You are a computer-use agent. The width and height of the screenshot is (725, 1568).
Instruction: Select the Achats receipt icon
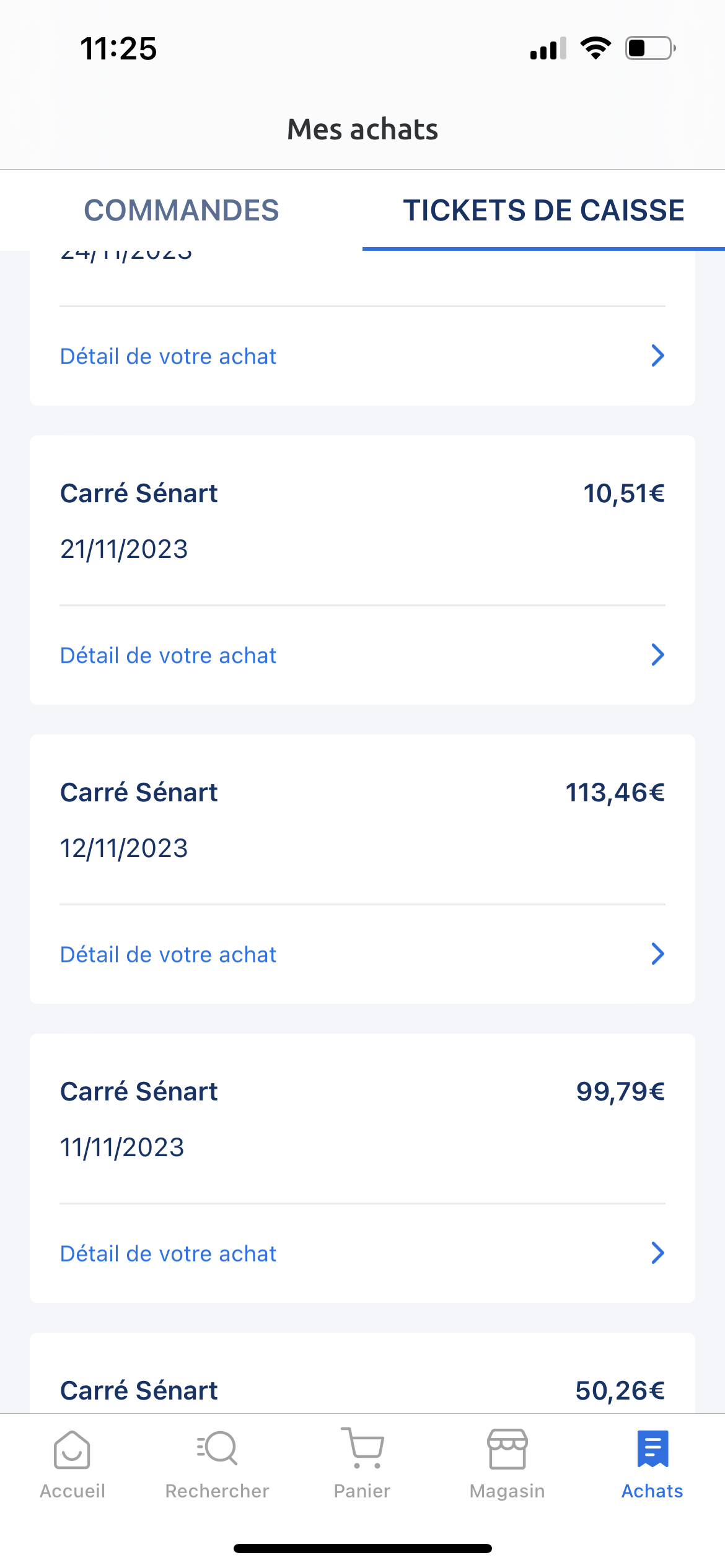pos(652,1449)
